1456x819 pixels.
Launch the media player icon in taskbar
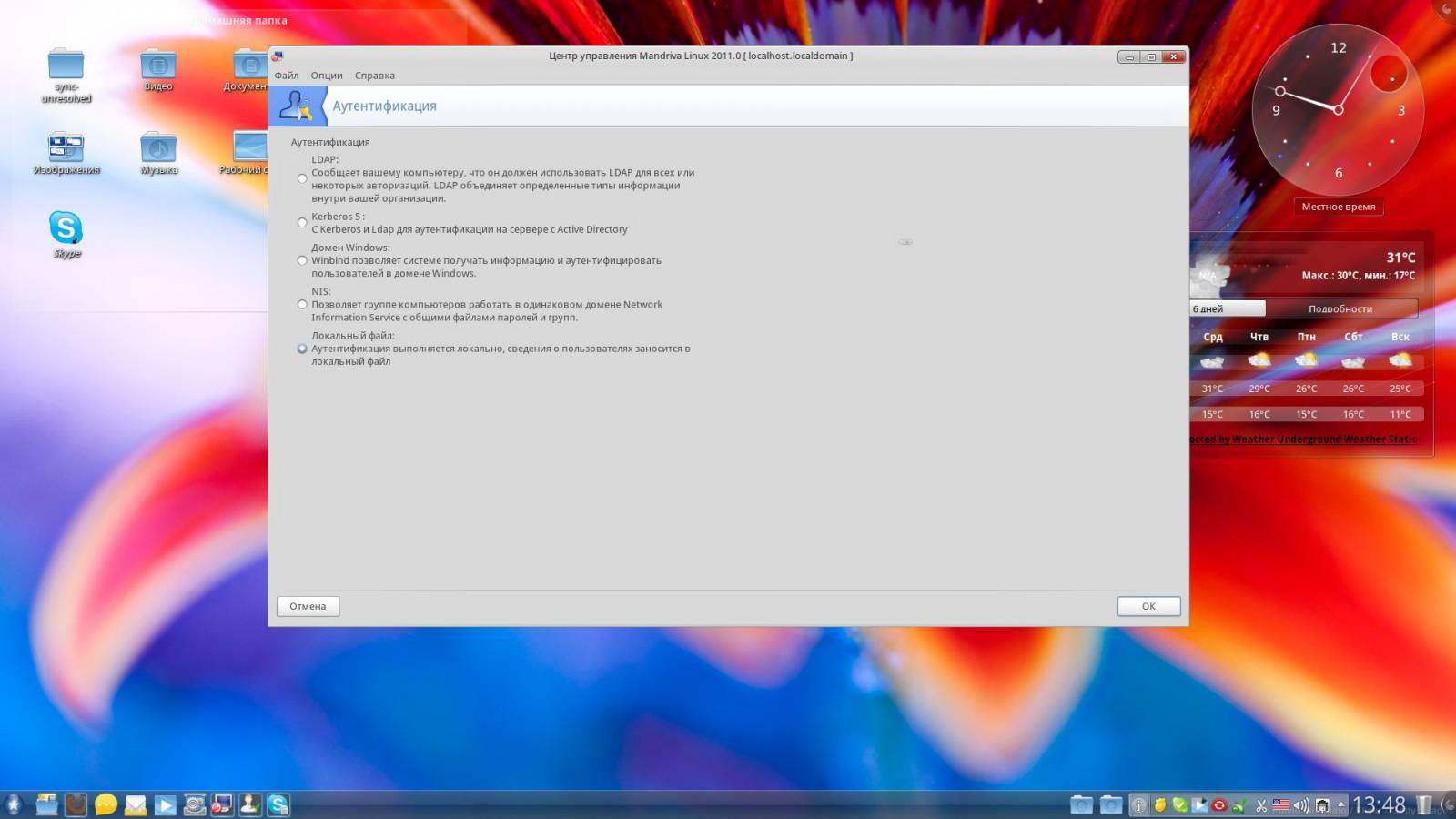tap(165, 804)
